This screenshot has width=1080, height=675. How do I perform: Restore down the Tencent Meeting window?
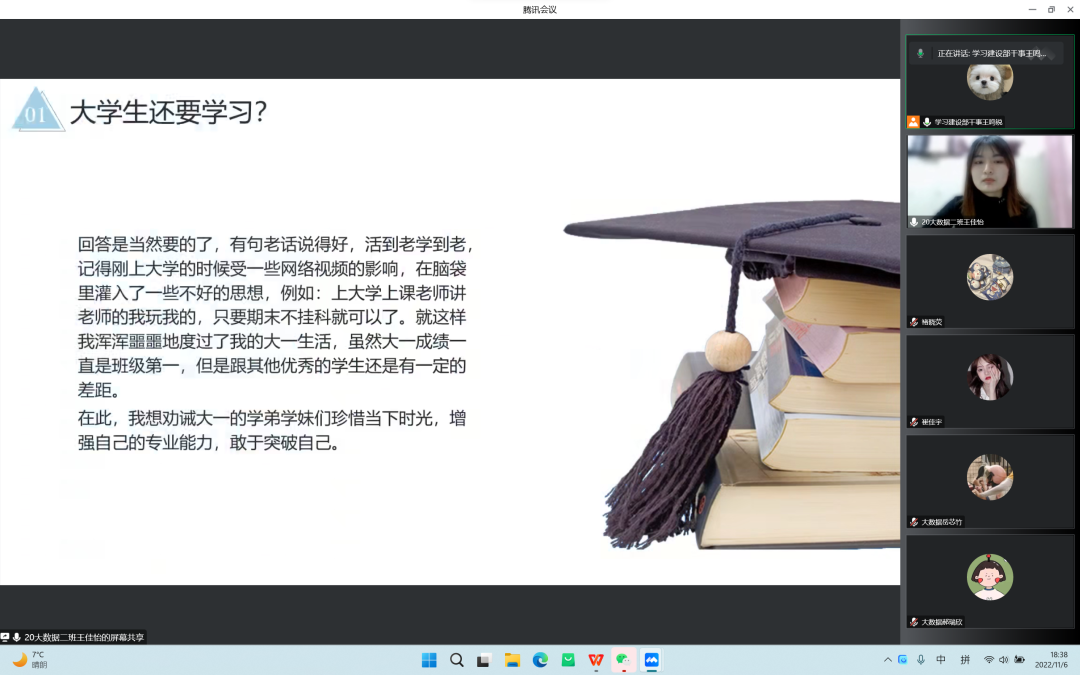1051,10
